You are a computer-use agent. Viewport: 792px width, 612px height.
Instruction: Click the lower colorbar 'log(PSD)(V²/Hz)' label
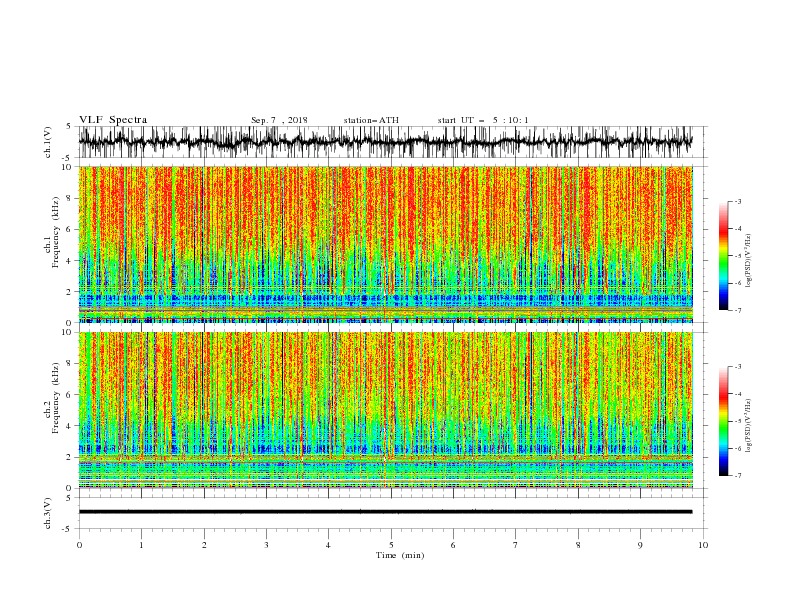click(748, 425)
